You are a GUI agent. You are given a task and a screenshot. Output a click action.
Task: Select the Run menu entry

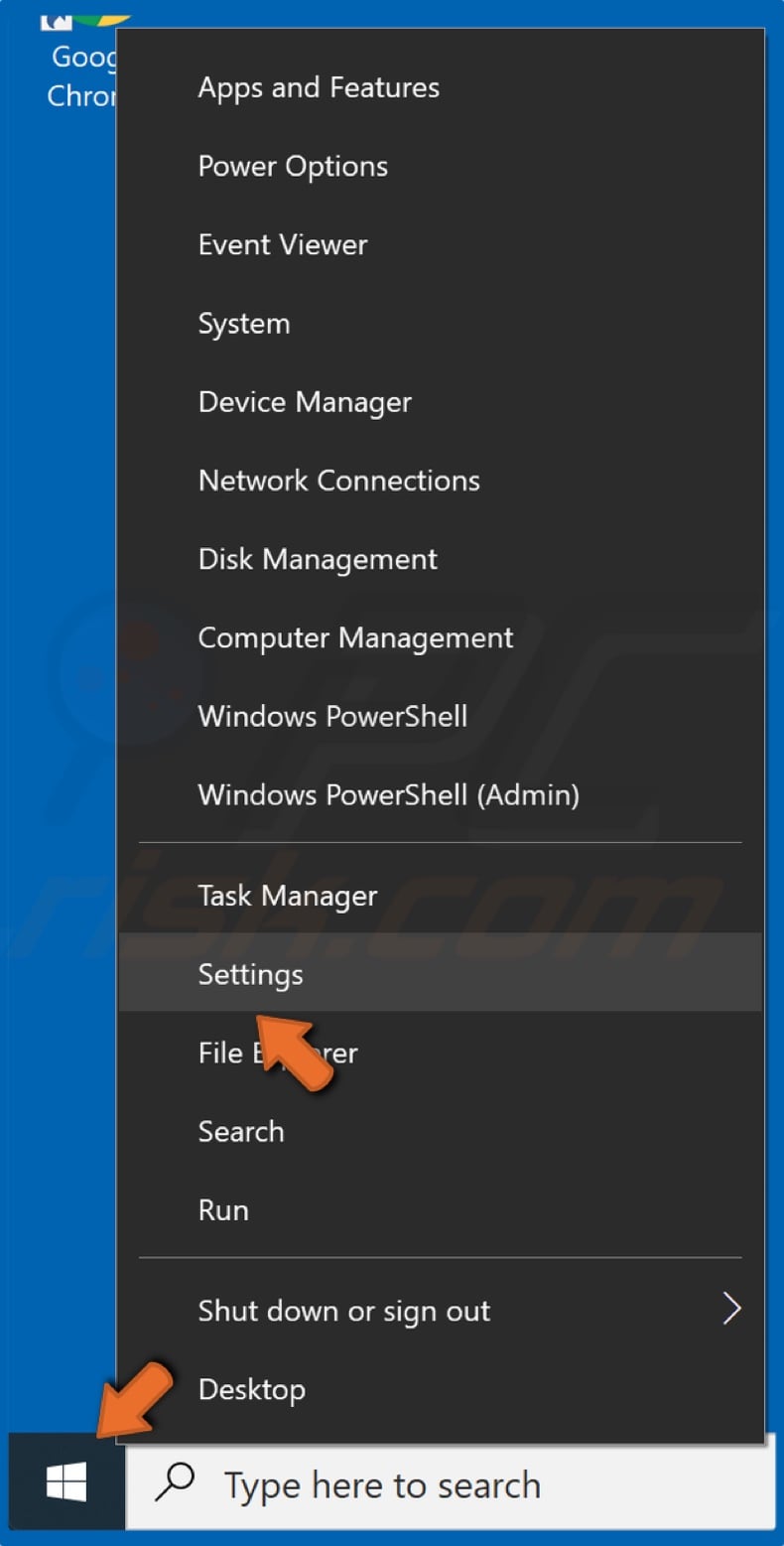223,1209
